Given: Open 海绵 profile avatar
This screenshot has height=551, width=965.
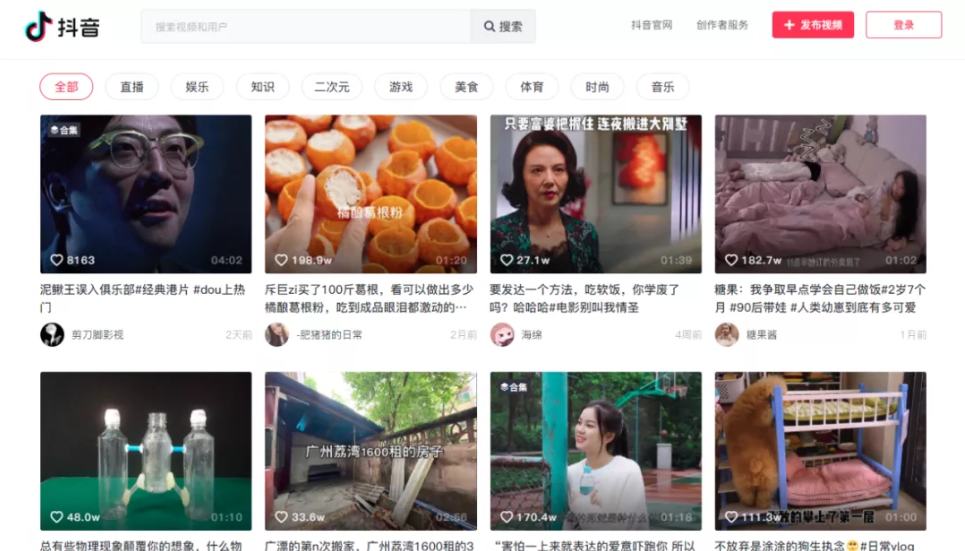Looking at the screenshot, I should point(502,335).
